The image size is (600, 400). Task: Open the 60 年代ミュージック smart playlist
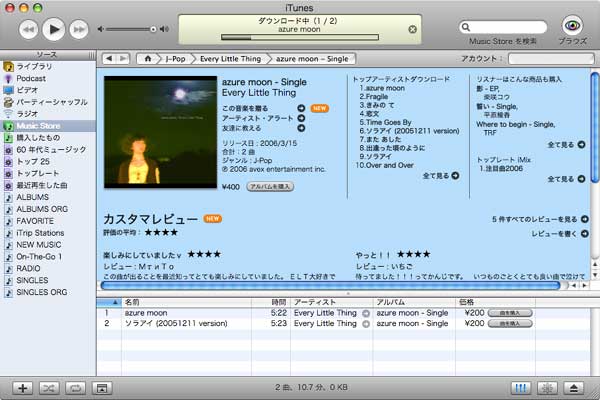48,149
